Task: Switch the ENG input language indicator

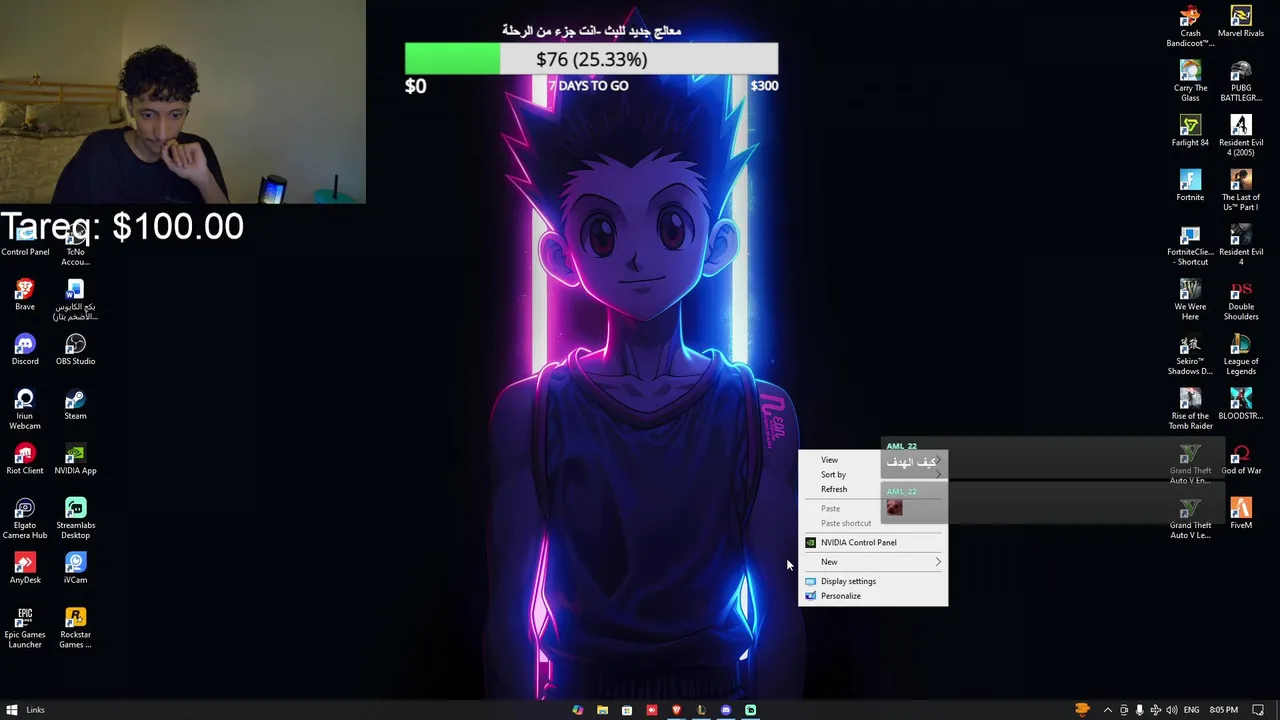Action: coord(1192,710)
